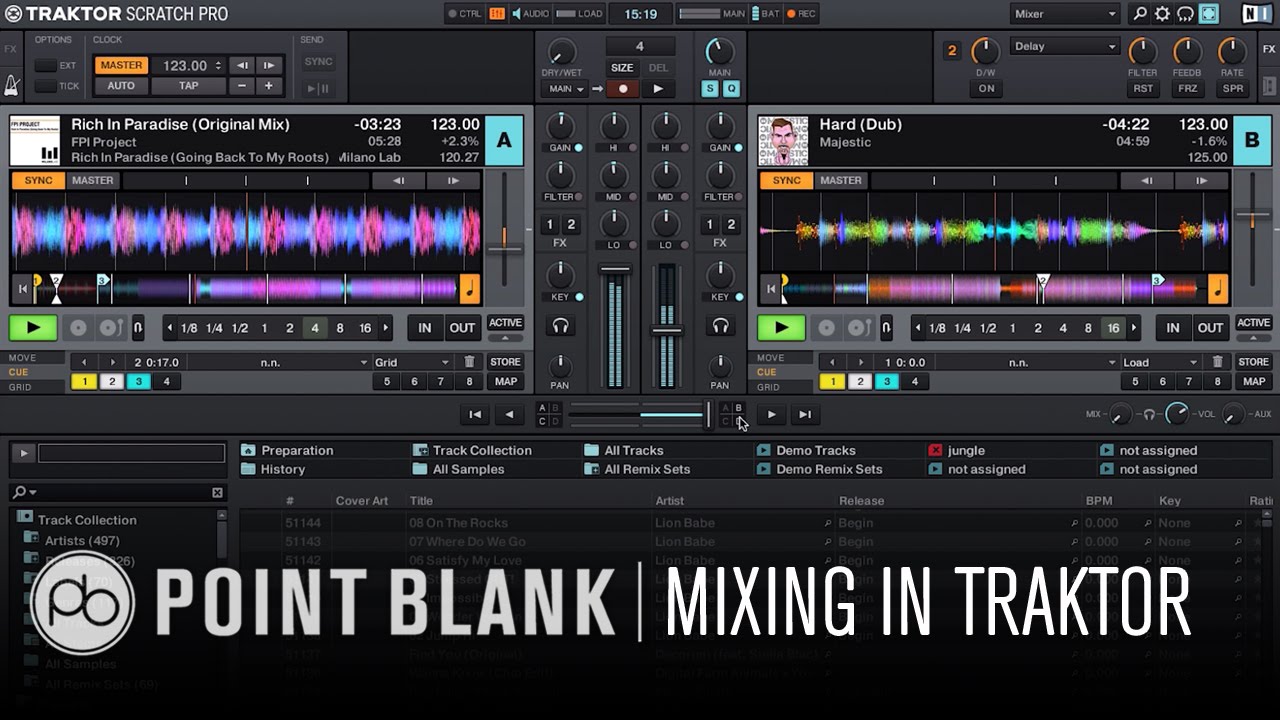Image resolution: width=1280 pixels, height=720 pixels.
Task: Toggle headphone cue for Deck B
Action: [719, 326]
